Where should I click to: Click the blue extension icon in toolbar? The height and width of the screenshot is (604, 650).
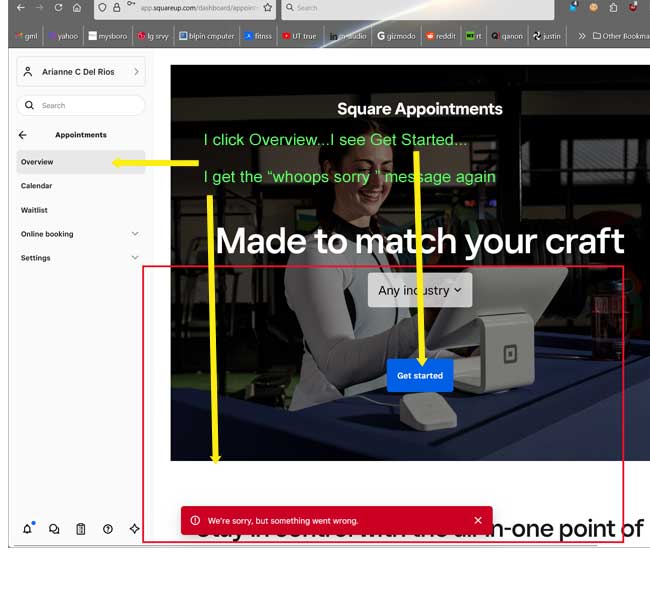pyautogui.click(x=574, y=6)
